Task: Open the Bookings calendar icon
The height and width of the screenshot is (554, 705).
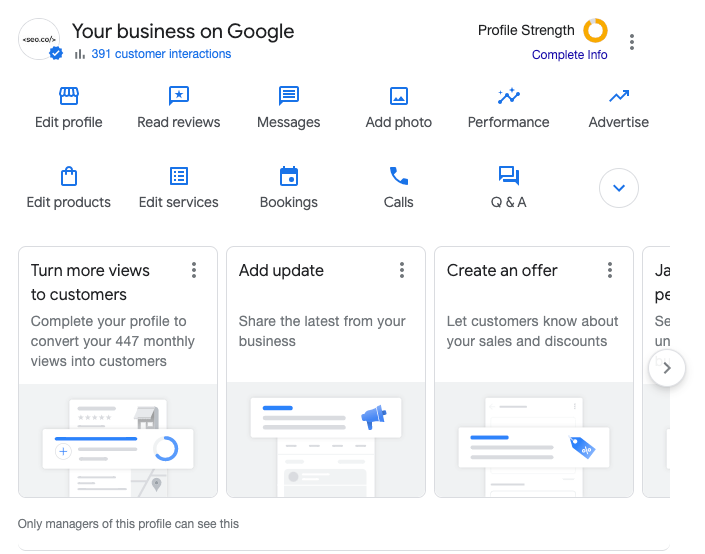Action: pyautogui.click(x=289, y=177)
